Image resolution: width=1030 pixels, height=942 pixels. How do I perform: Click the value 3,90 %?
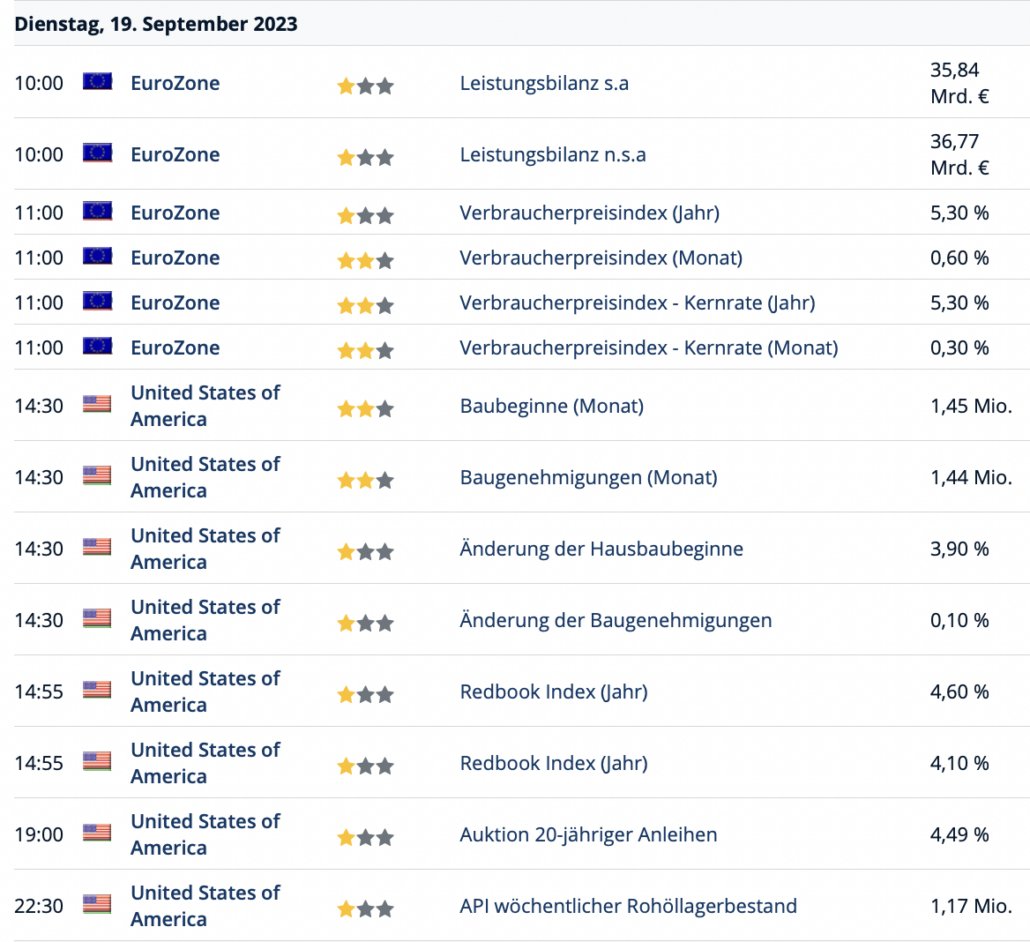pyautogui.click(x=959, y=549)
